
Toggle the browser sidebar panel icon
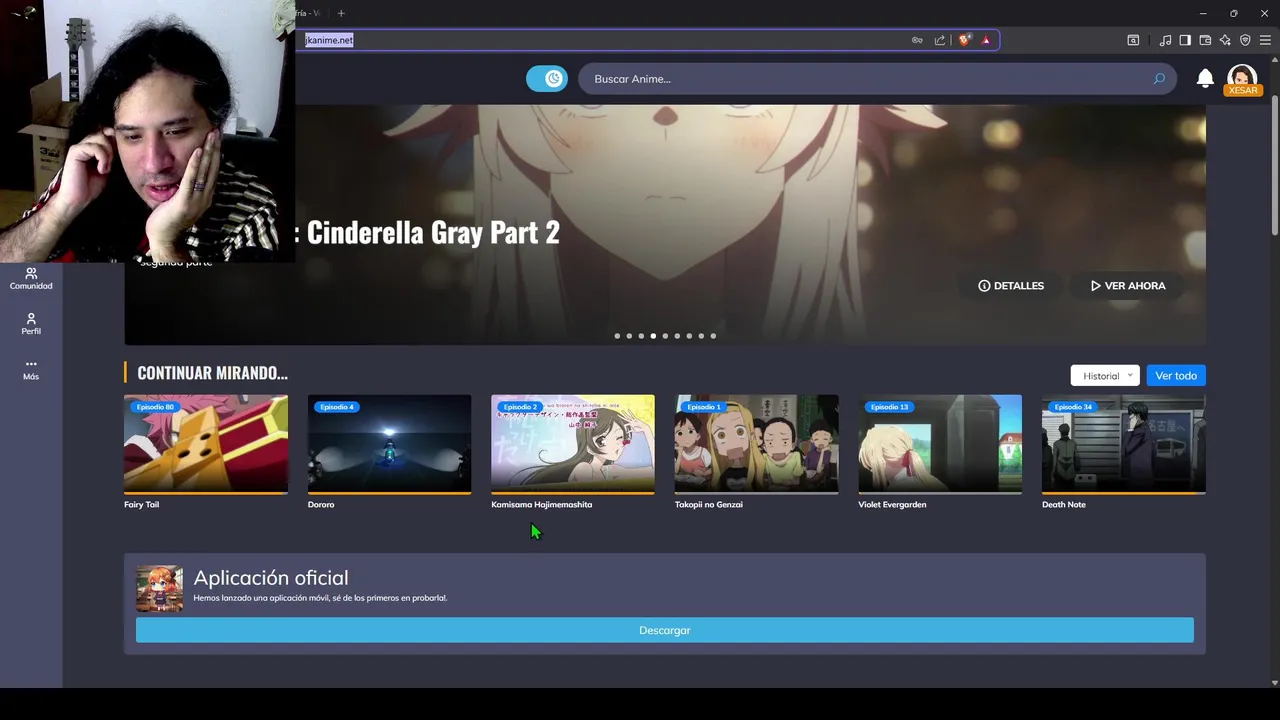tap(1185, 40)
